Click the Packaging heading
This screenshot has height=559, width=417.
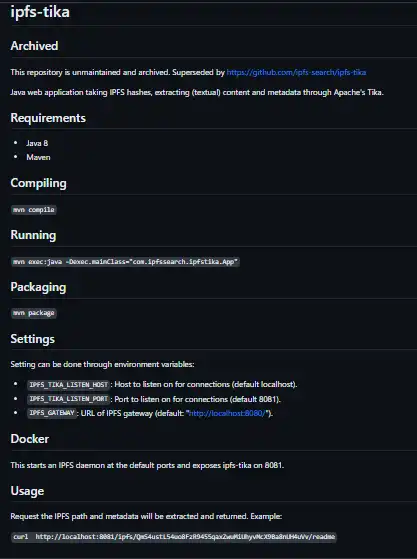(38, 287)
